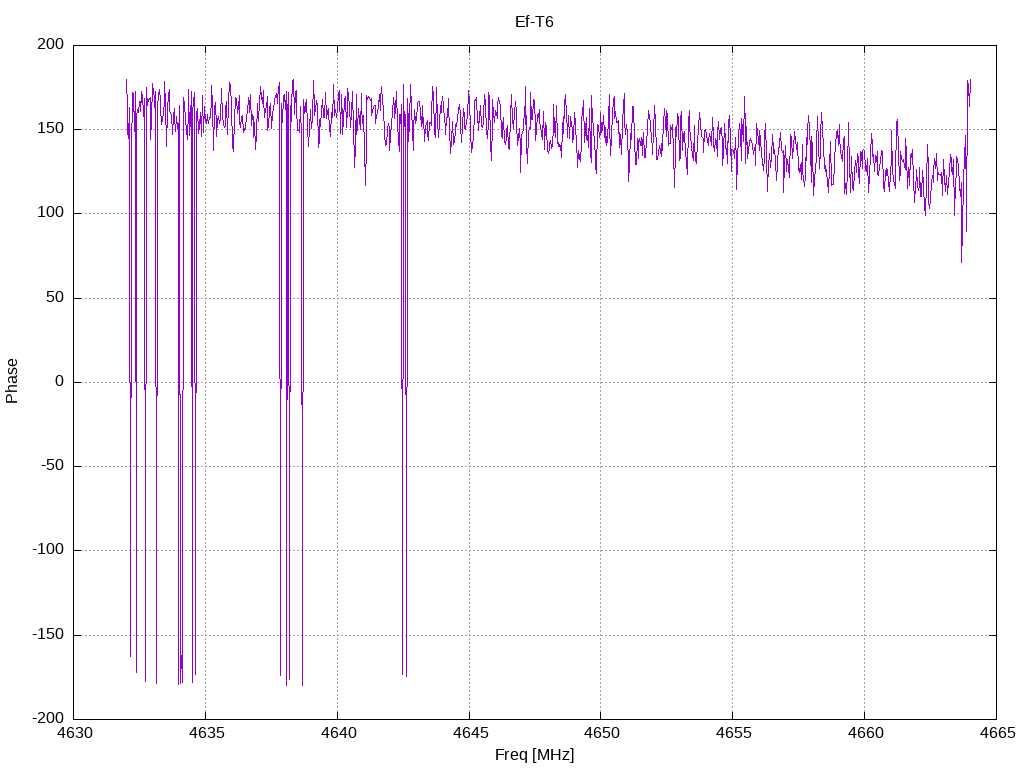
Task: Click the x-axis tick label 4645
Action: point(470,733)
